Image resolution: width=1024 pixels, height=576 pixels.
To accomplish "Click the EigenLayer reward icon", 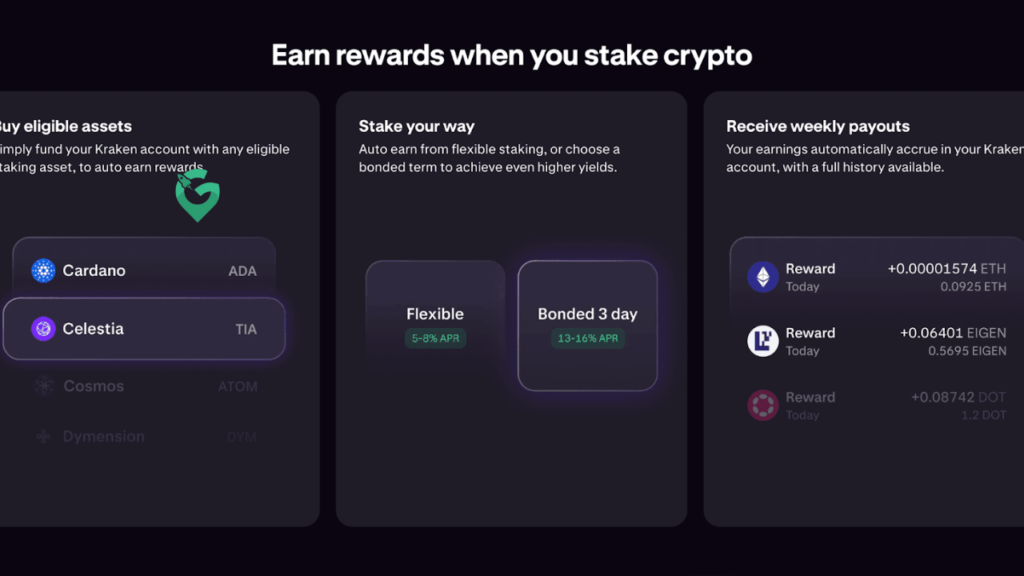I will click(x=763, y=341).
